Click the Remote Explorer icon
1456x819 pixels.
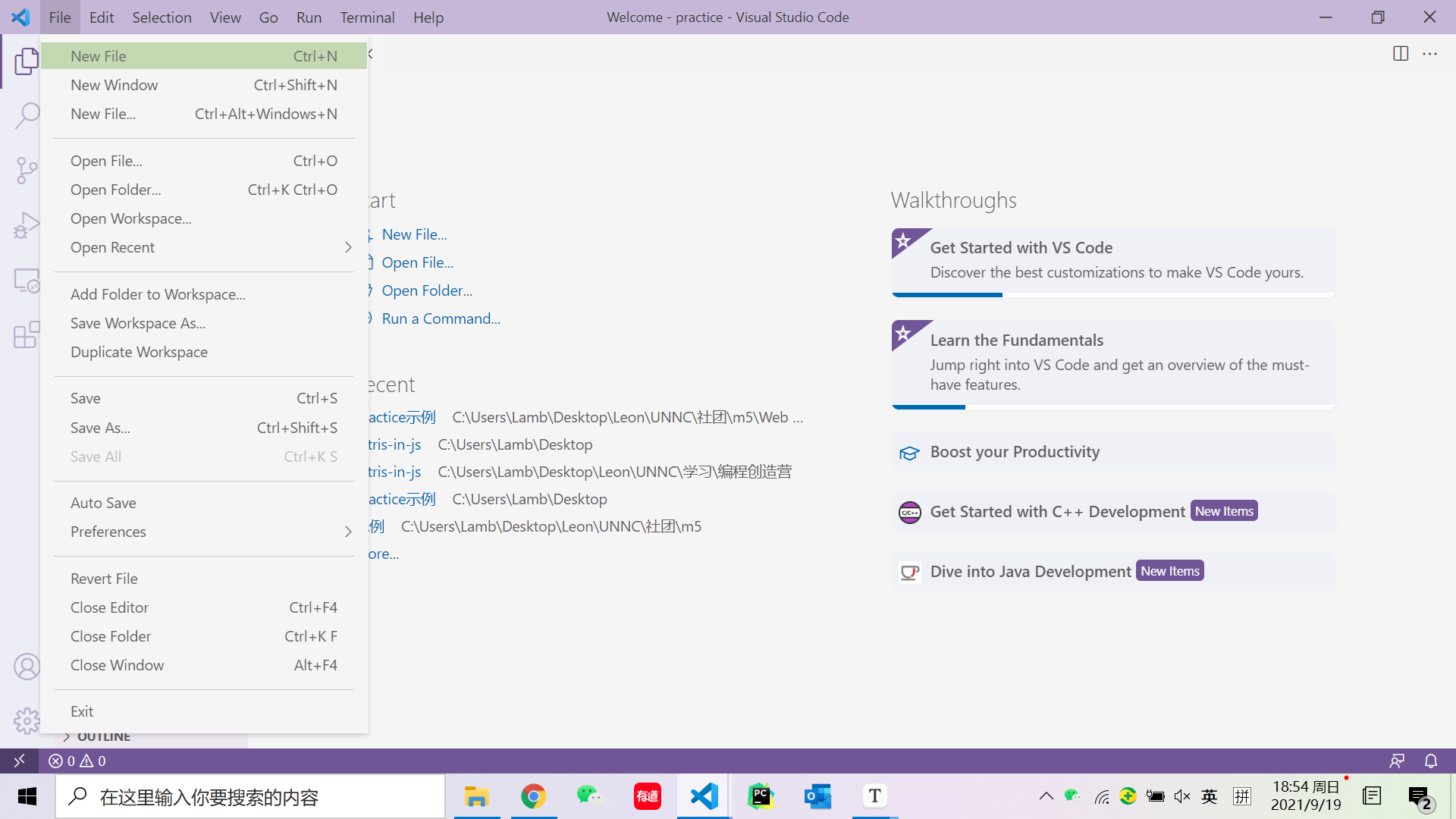27,281
